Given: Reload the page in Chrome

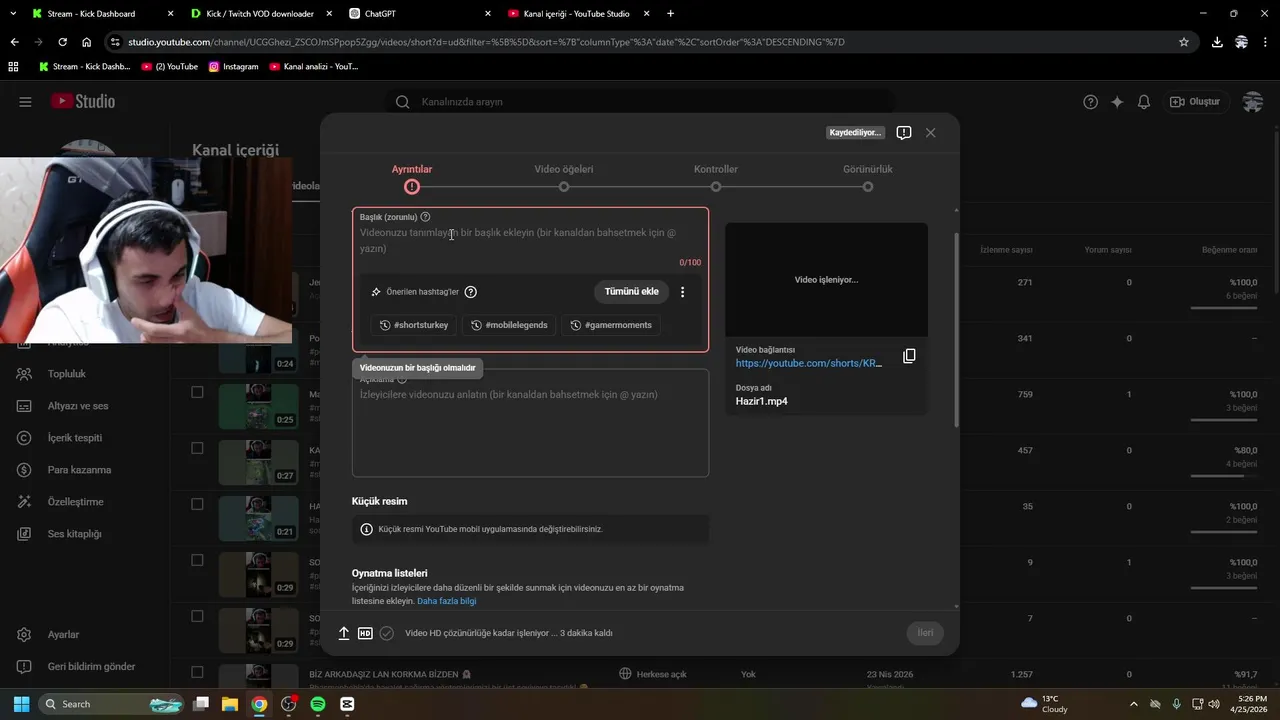Looking at the screenshot, I should point(62,42).
